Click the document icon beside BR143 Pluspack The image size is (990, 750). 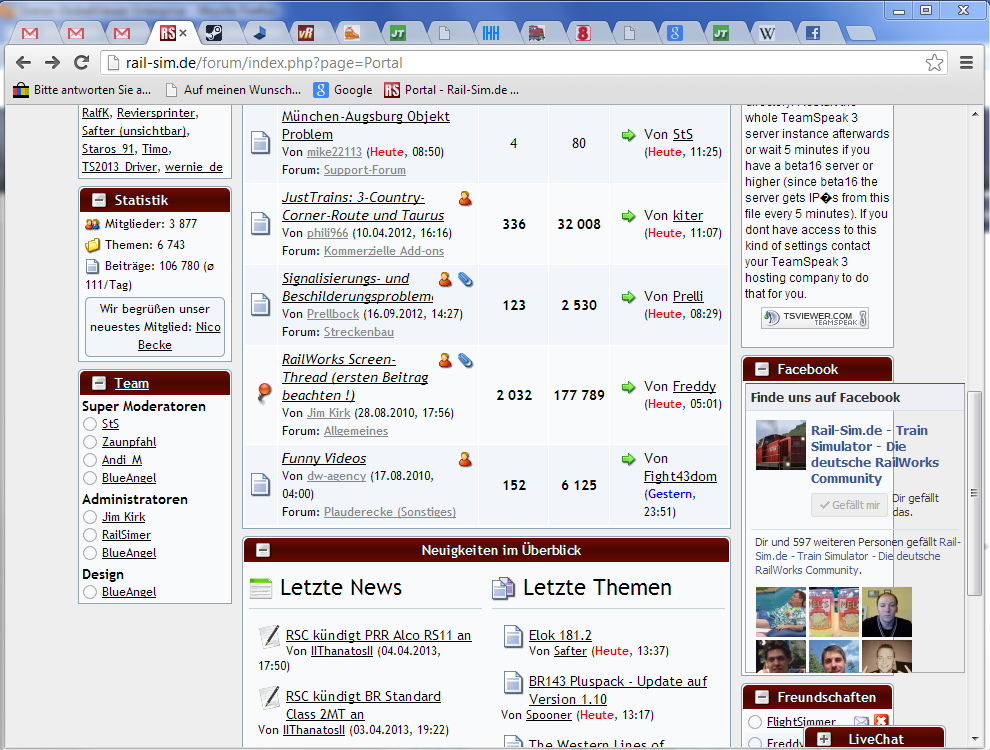(513, 682)
